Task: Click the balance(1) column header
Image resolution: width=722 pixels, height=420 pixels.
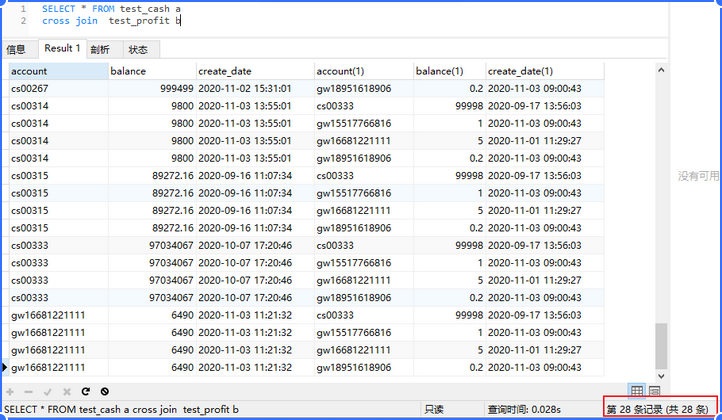Action: (449, 71)
